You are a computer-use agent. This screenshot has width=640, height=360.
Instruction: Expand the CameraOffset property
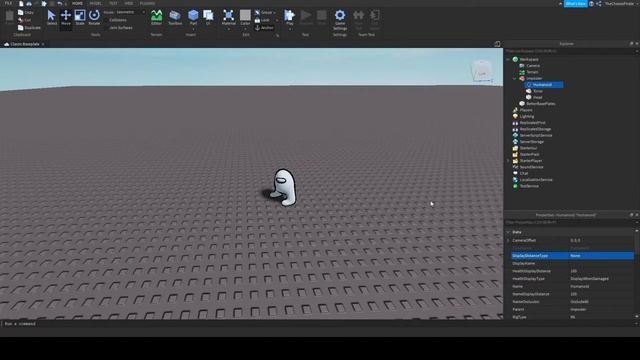coord(508,240)
